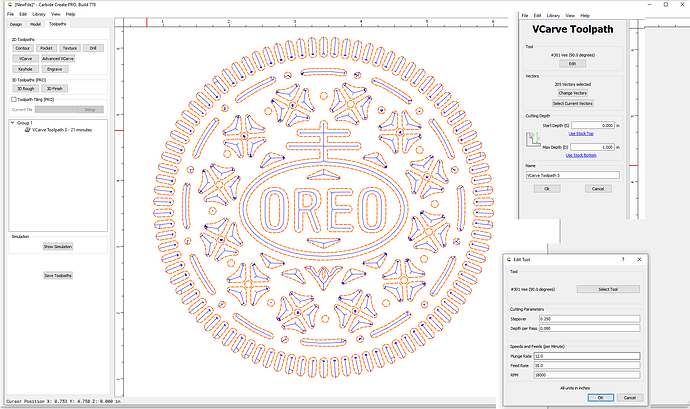This screenshot has height=409, width=690.
Task: Click the Select Current Vectors button
Action: pyautogui.click(x=573, y=103)
